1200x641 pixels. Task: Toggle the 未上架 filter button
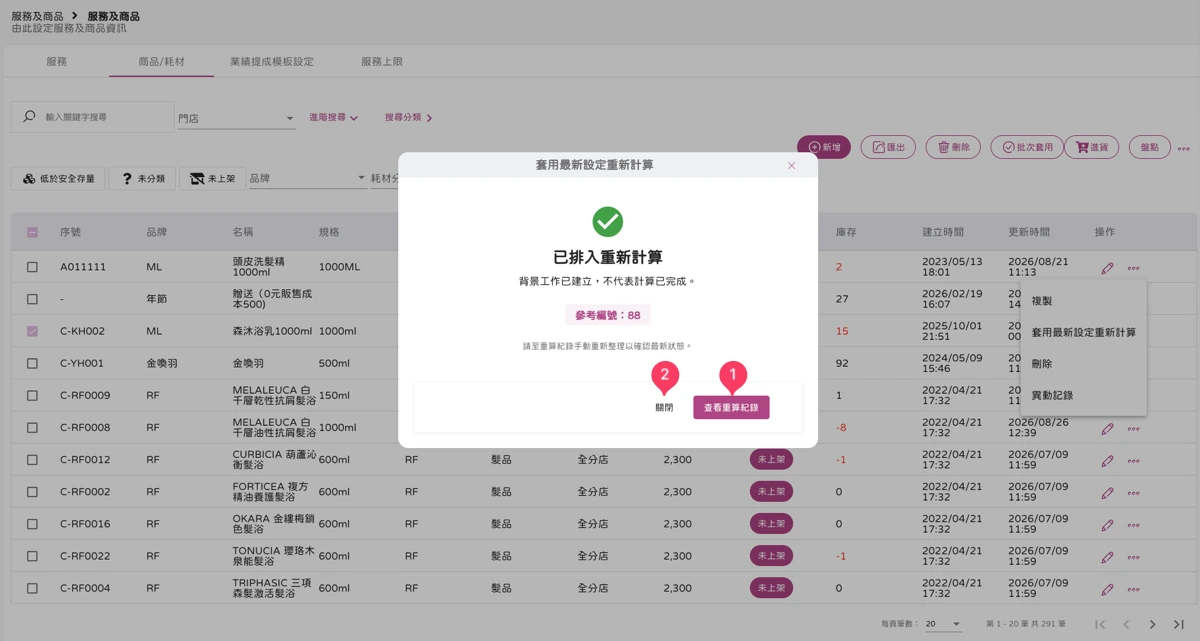[212, 179]
